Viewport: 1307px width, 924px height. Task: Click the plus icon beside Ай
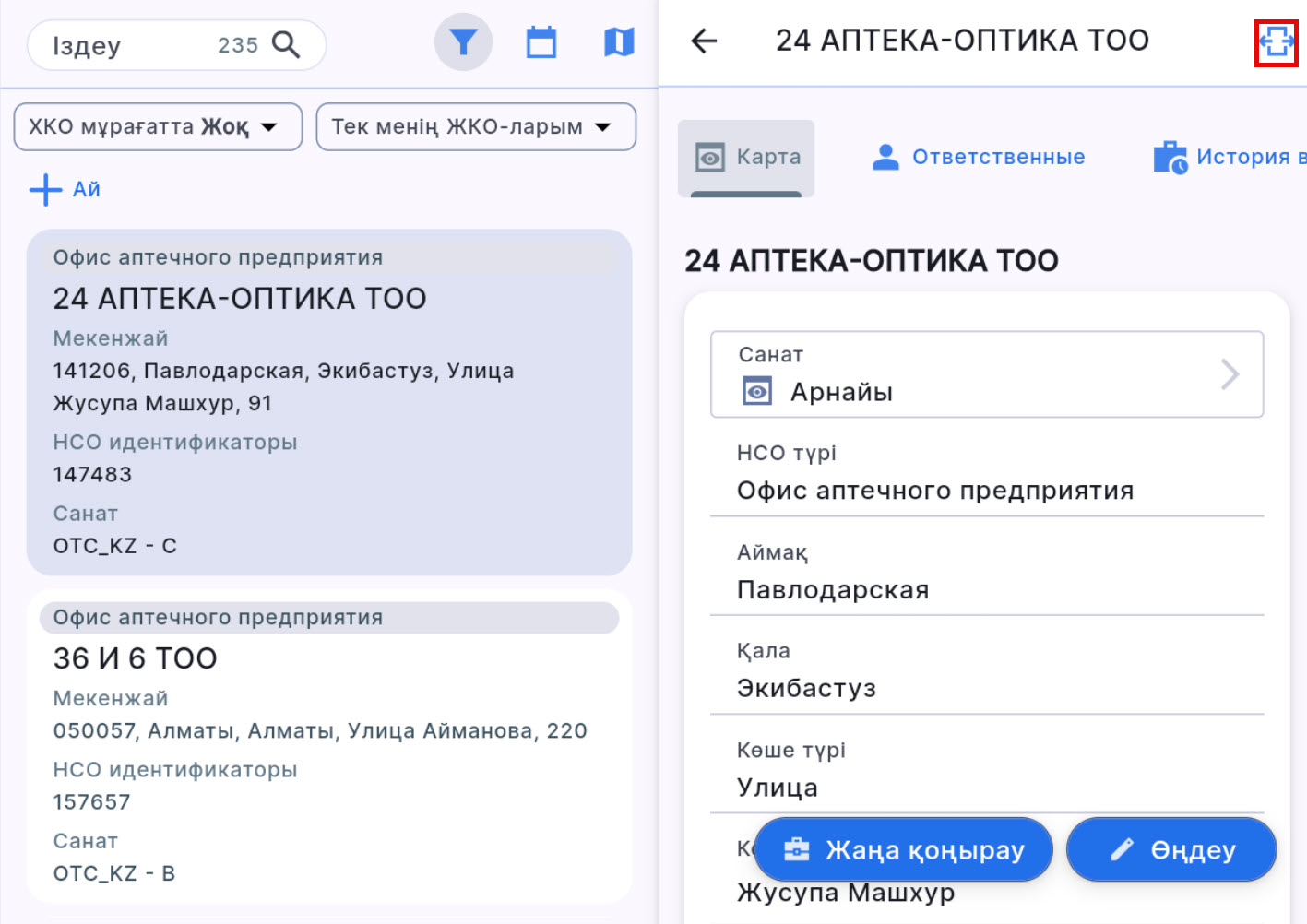45,190
